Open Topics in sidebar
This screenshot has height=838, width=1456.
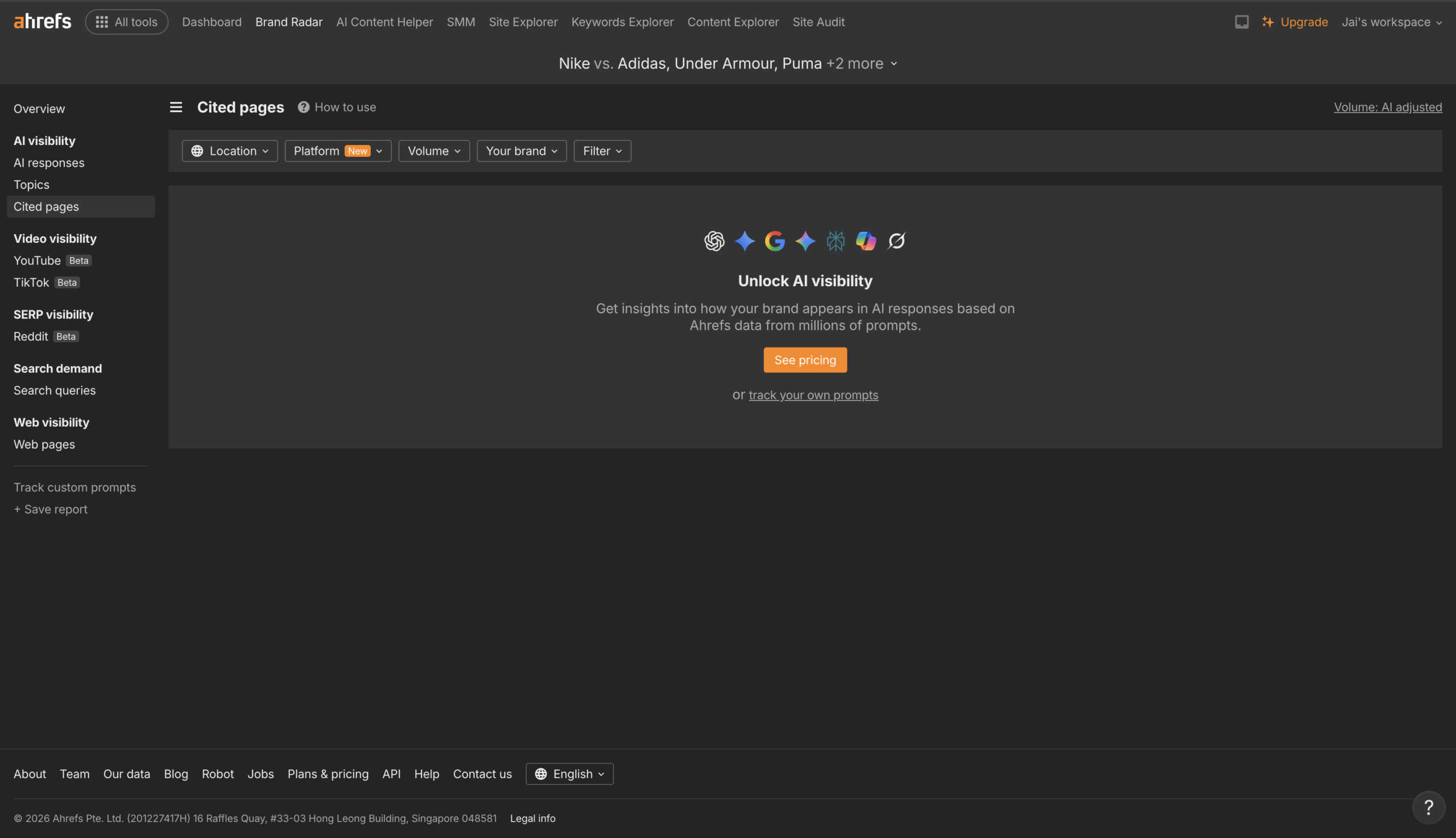(32, 185)
